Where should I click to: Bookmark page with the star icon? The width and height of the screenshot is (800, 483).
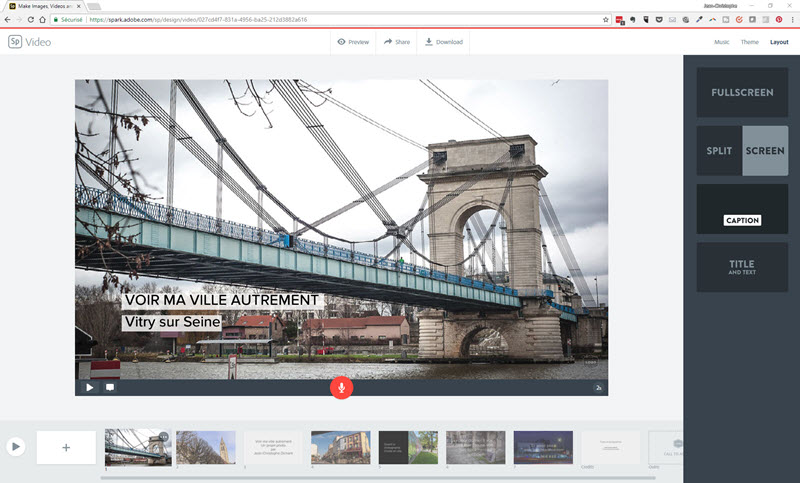(606, 19)
